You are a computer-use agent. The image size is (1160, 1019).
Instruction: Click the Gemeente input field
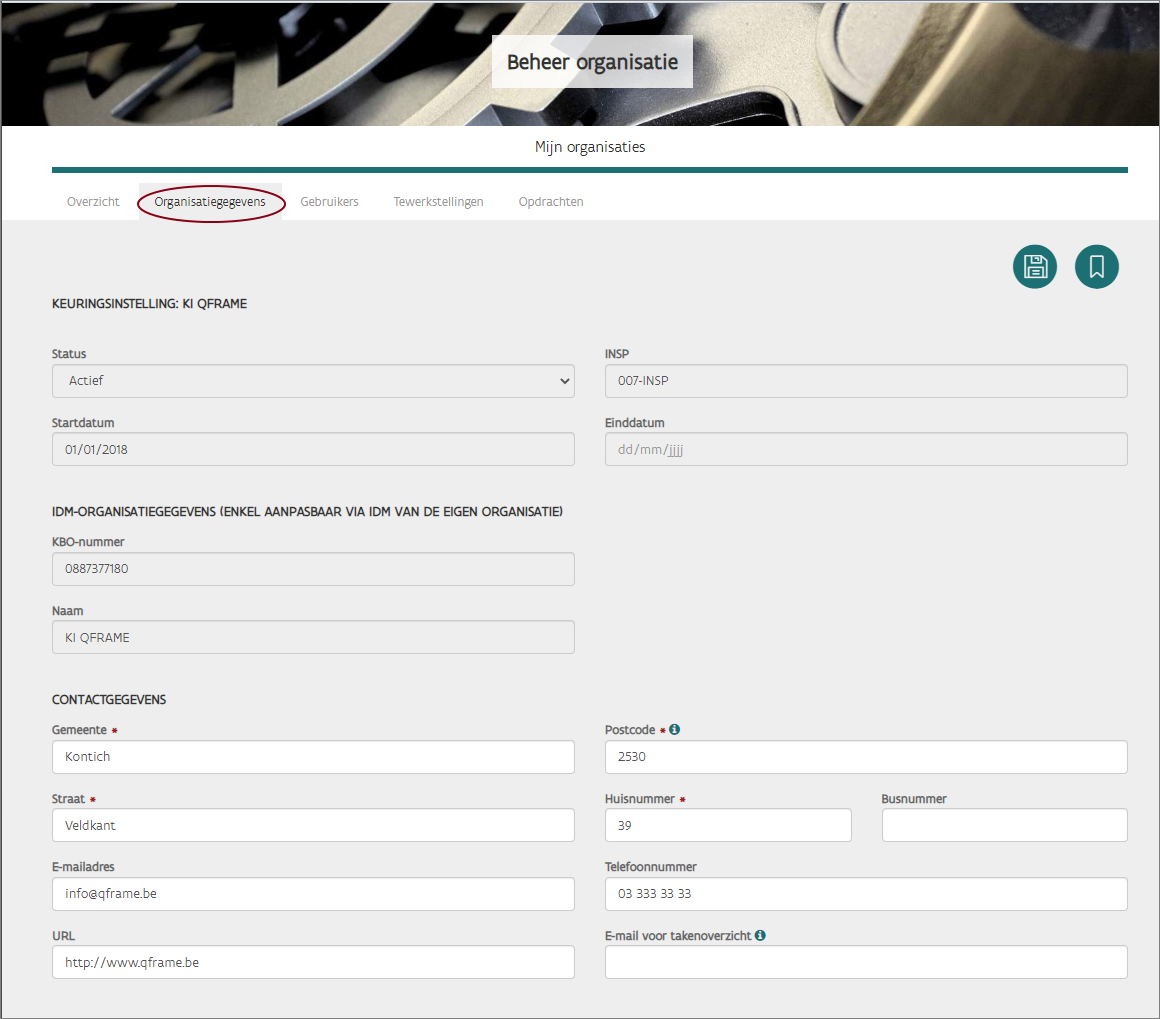click(313, 757)
